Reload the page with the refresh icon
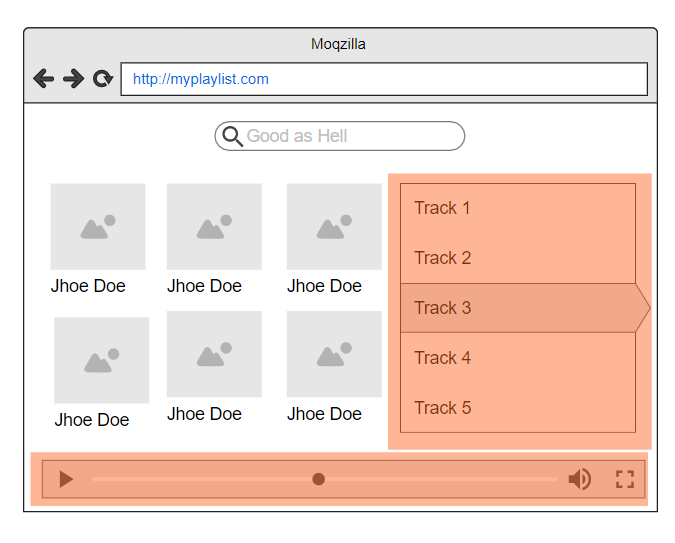The width and height of the screenshot is (675, 543). tap(103, 78)
